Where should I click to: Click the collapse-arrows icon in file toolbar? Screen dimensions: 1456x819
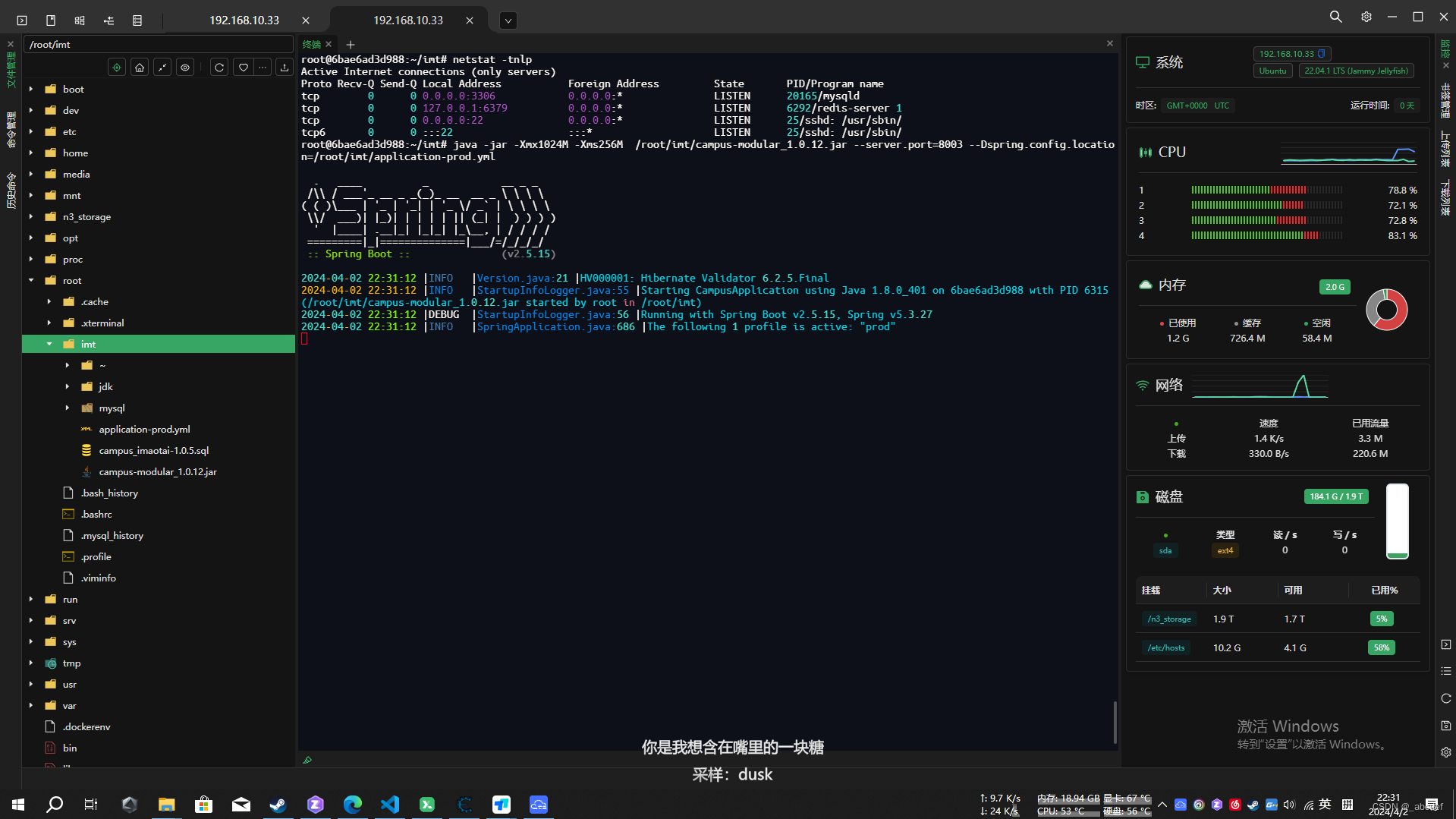162,68
